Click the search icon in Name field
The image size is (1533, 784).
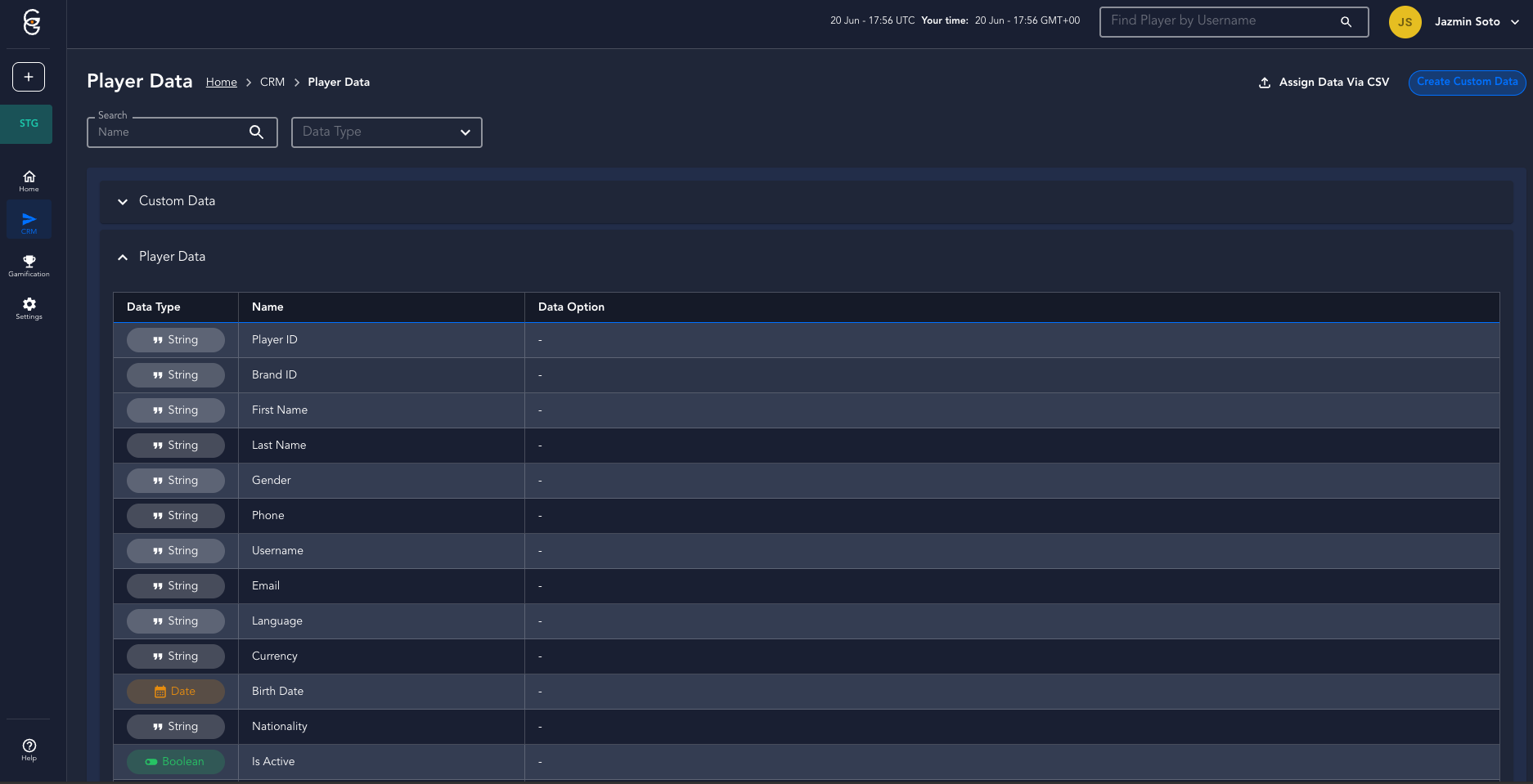(x=256, y=132)
